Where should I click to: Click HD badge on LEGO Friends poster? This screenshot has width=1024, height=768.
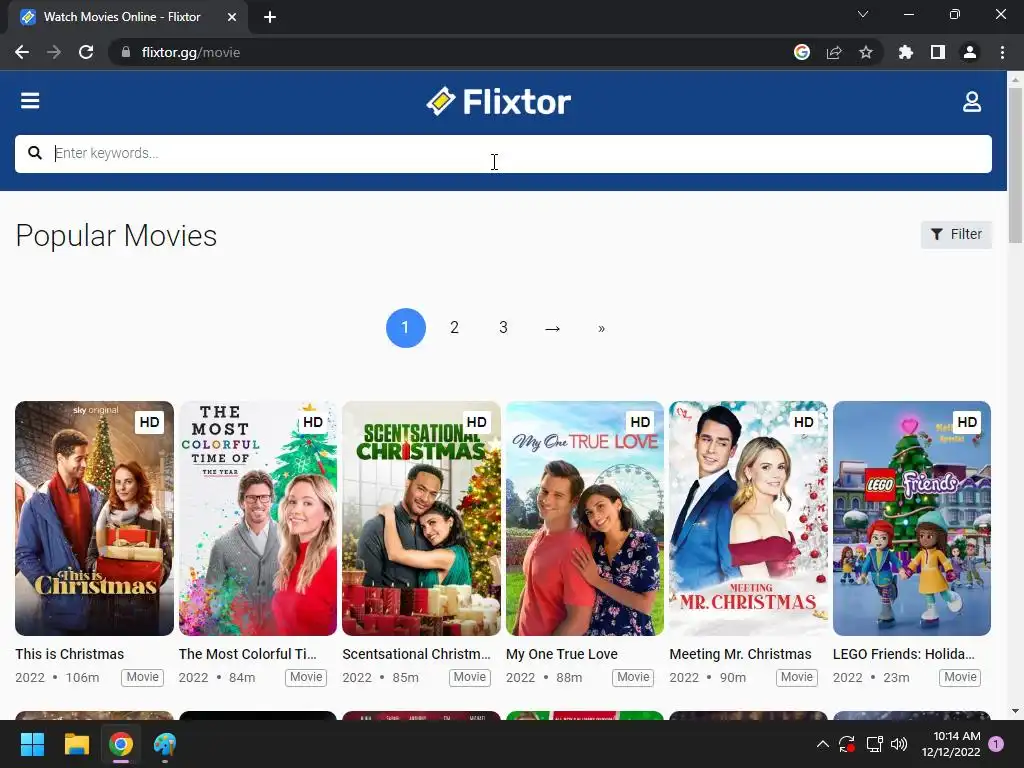point(967,423)
